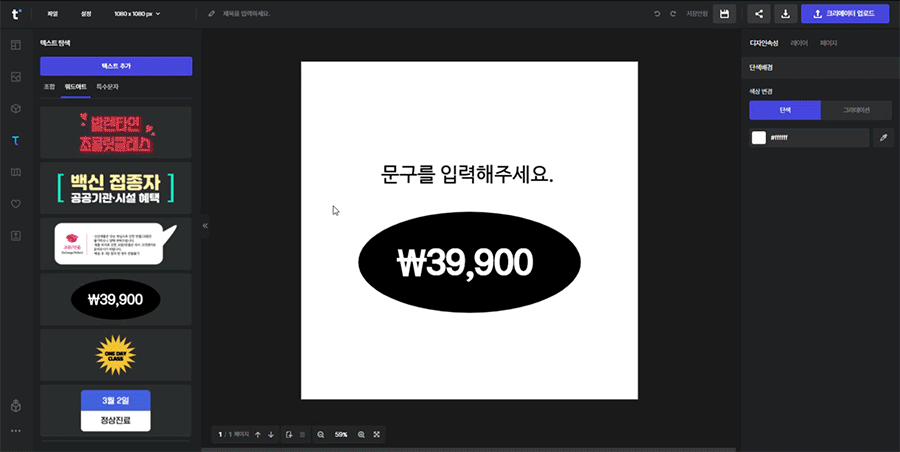This screenshot has width=900, height=452.
Task: Switch to the 레이어 tab
Action: (x=799, y=44)
